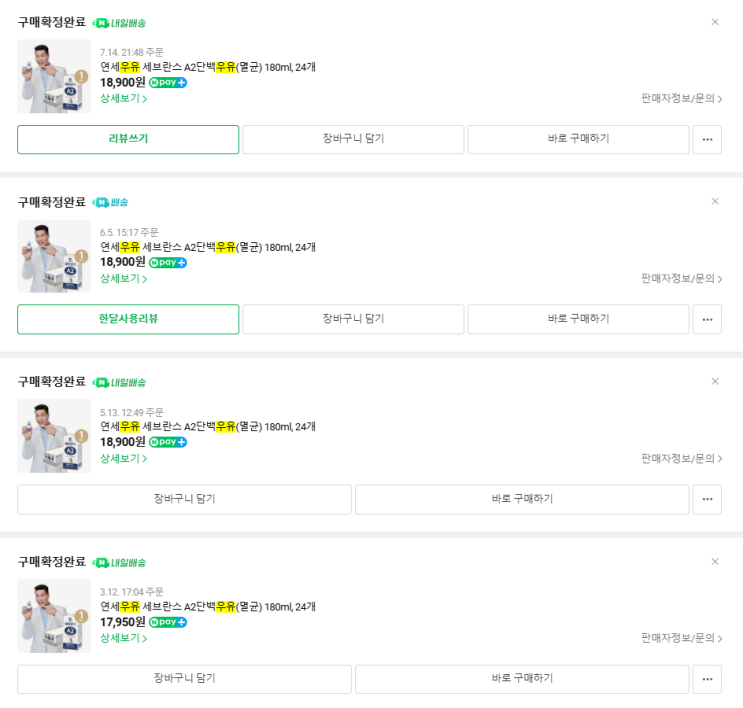Click the 한달사용리뷰 button
Image resolution: width=743 pixels, height=708 pixels.
(128, 319)
